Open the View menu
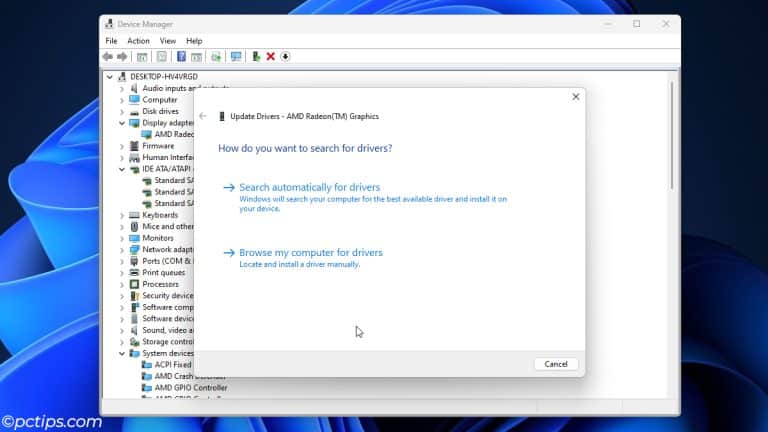 [168, 41]
